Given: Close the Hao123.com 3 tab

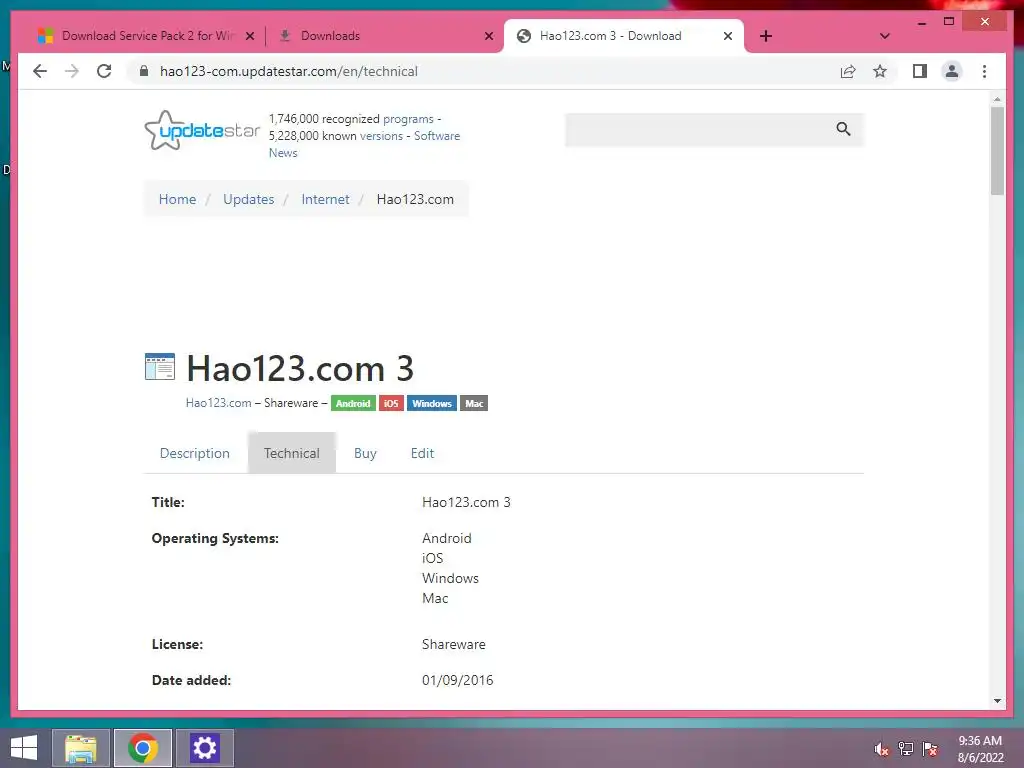Looking at the screenshot, I should tap(728, 36).
